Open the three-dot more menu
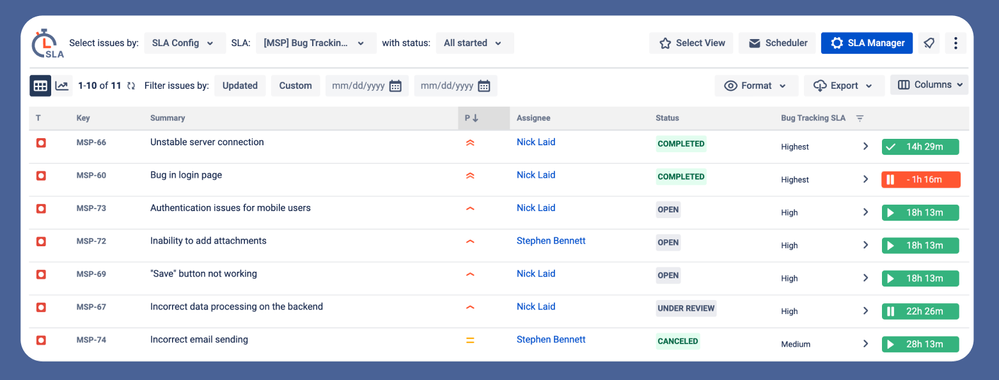This screenshot has width=999, height=380. [956, 43]
